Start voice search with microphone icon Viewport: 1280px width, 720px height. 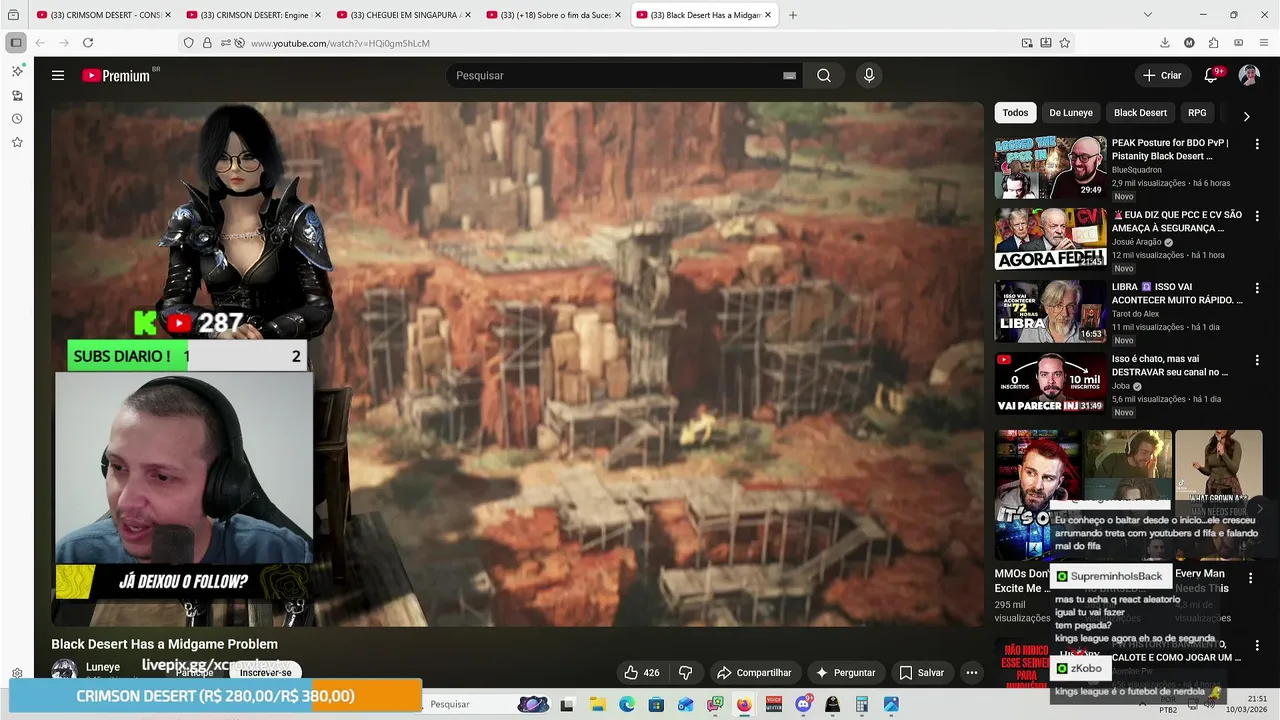[x=869, y=75]
